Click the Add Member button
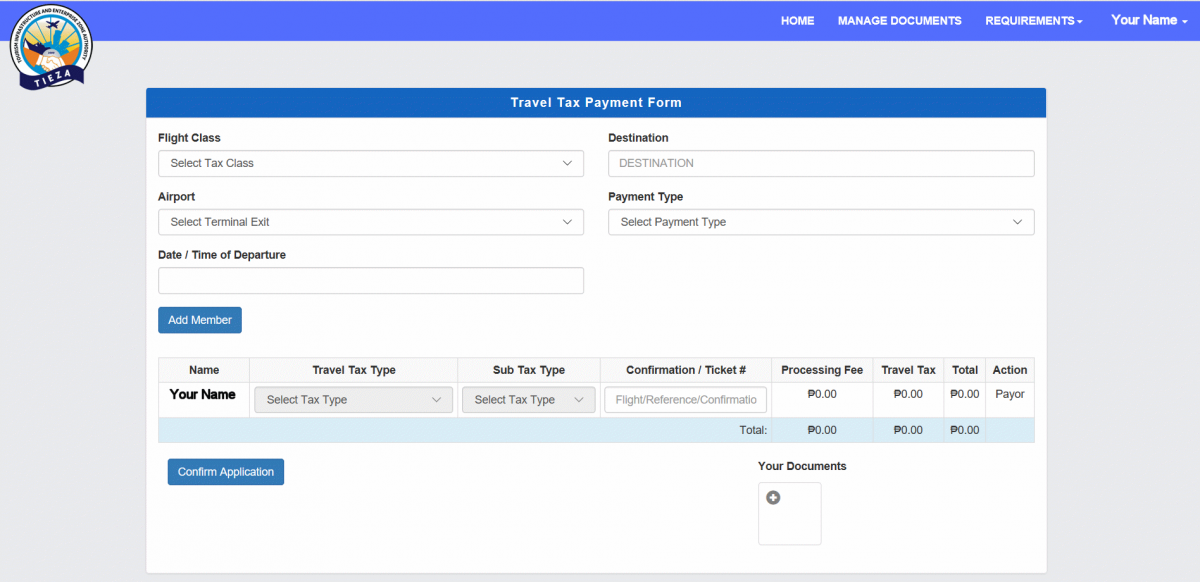Screen dimensions: 1200x582 [x=200, y=320]
